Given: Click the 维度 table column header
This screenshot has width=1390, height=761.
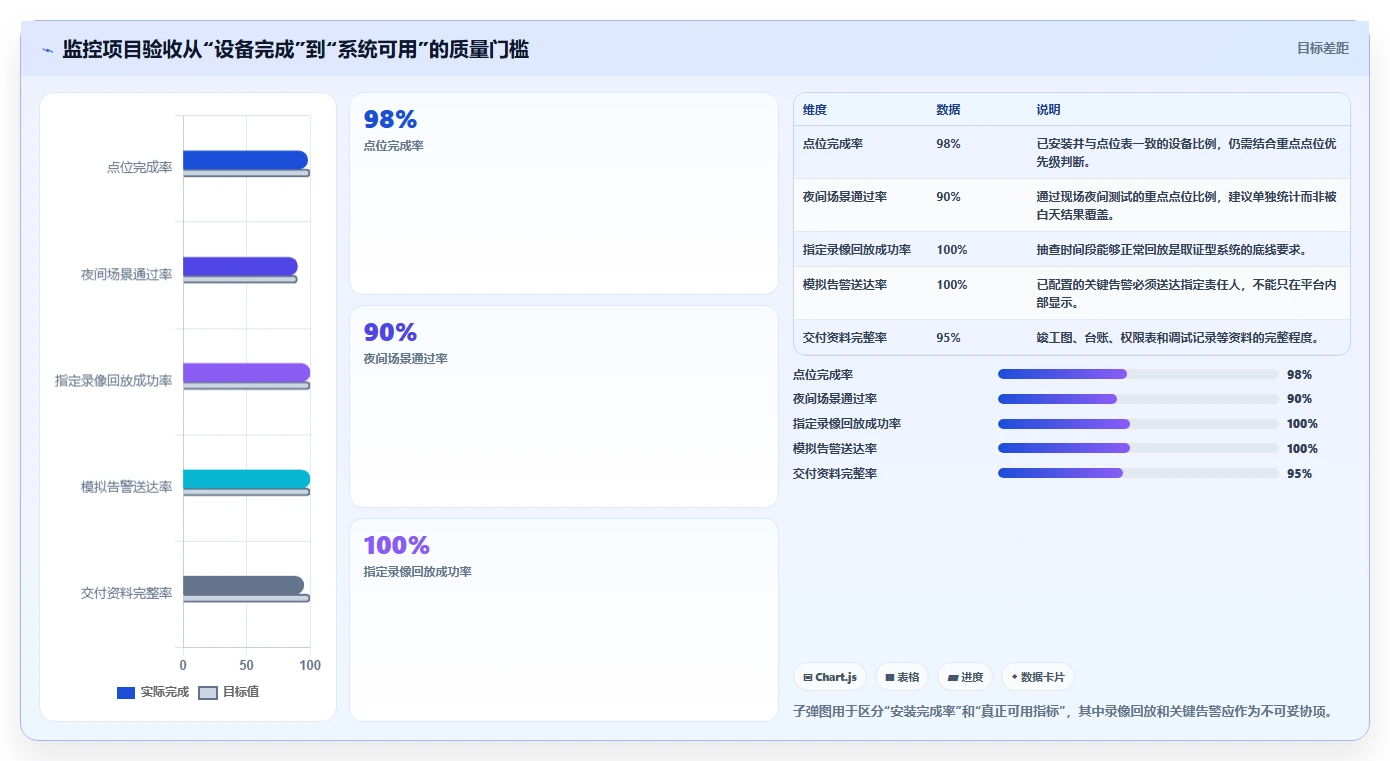Looking at the screenshot, I should [x=815, y=110].
